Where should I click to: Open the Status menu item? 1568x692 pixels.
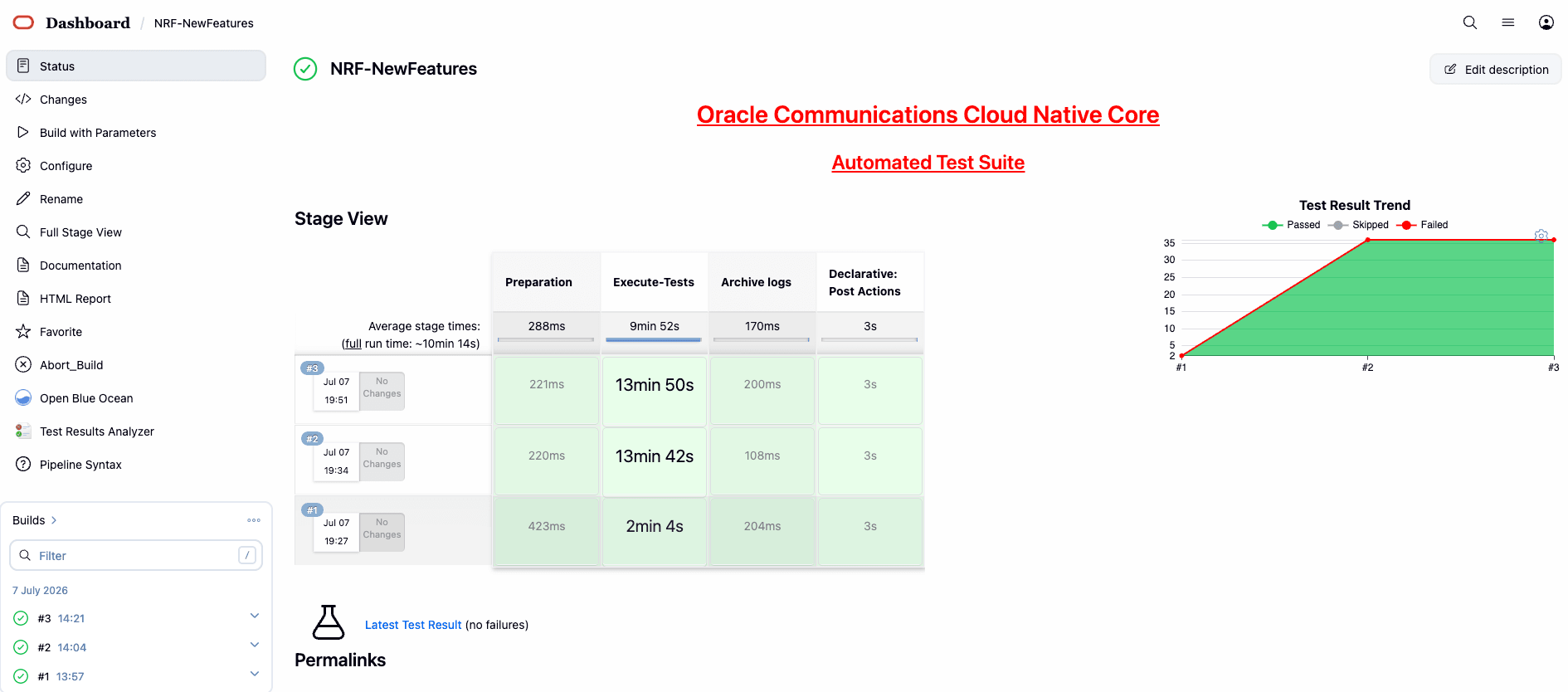coord(136,66)
